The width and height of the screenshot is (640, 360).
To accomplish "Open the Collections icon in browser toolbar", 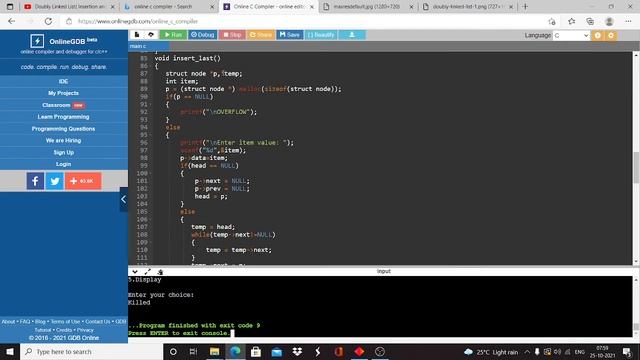I will point(590,21).
